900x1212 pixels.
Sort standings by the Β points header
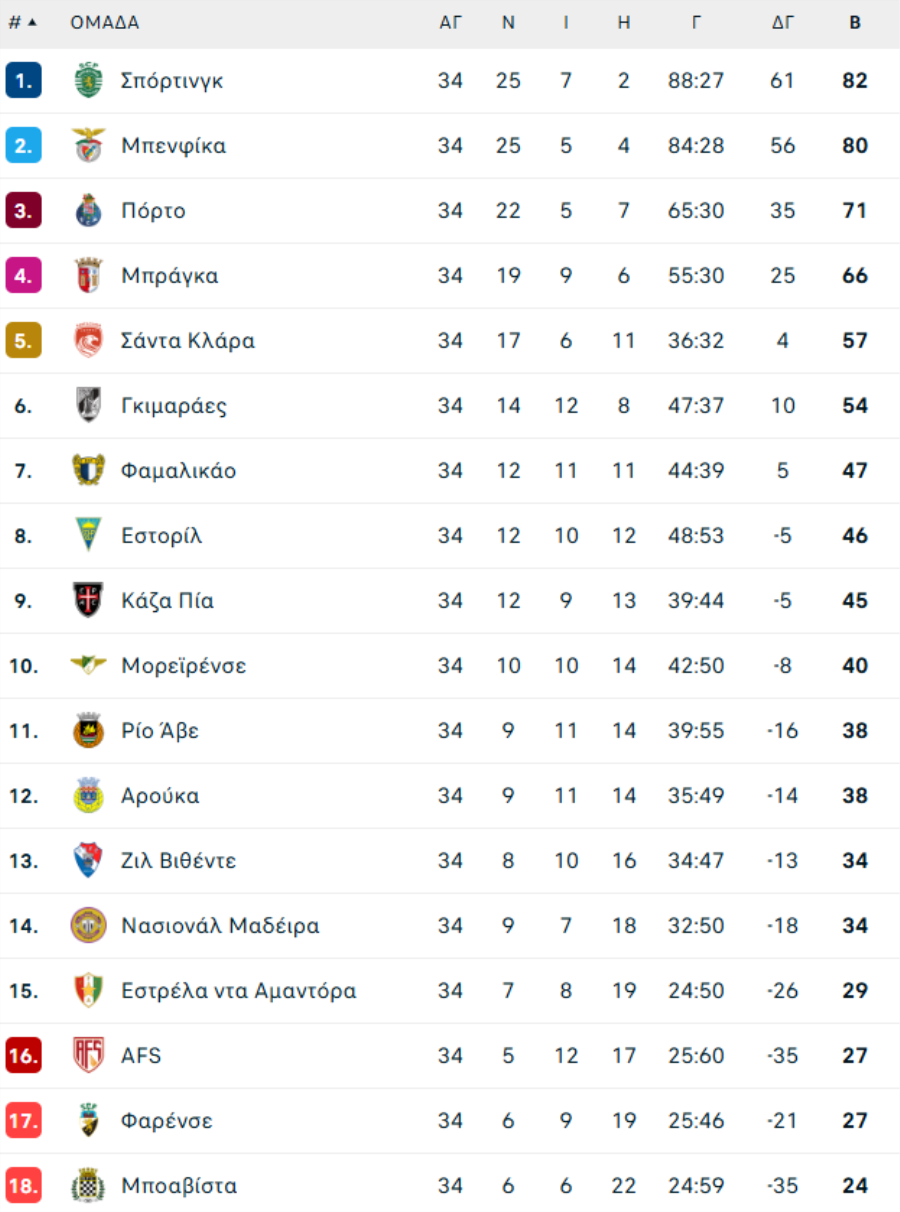pos(855,23)
